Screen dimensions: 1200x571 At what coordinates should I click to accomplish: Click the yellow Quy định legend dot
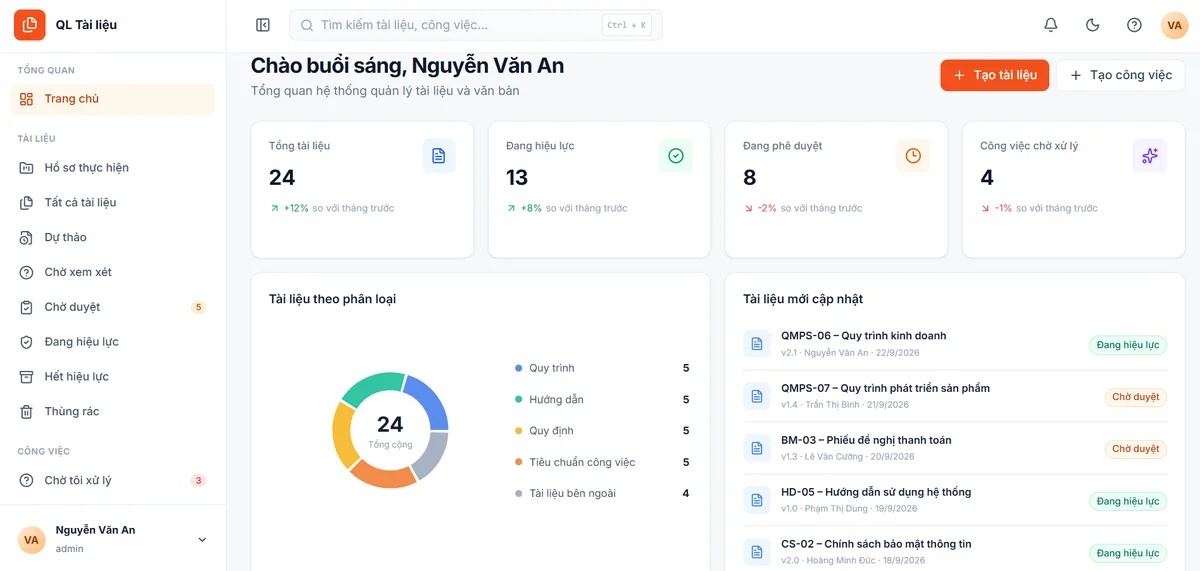[518, 431]
